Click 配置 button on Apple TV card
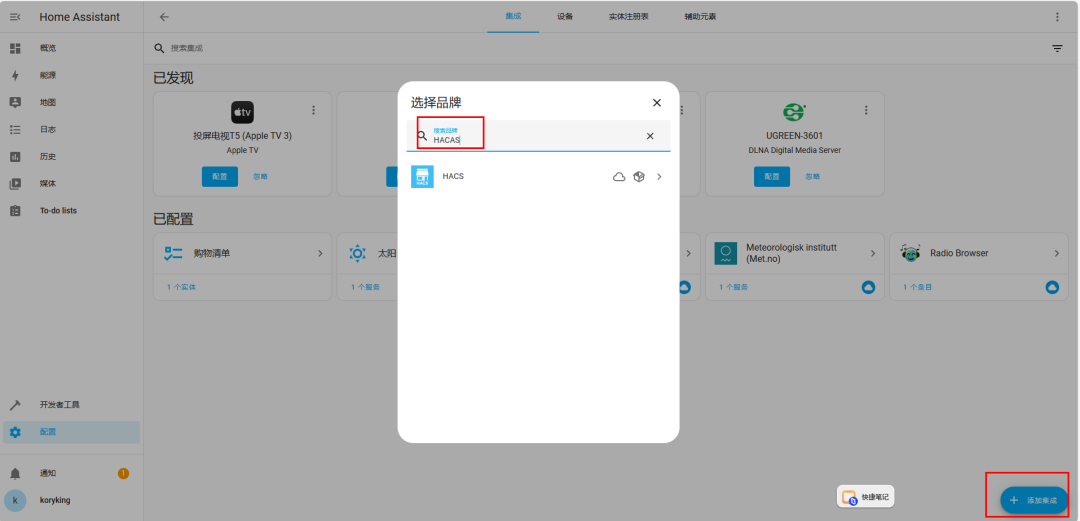1080x521 pixels. [220, 176]
